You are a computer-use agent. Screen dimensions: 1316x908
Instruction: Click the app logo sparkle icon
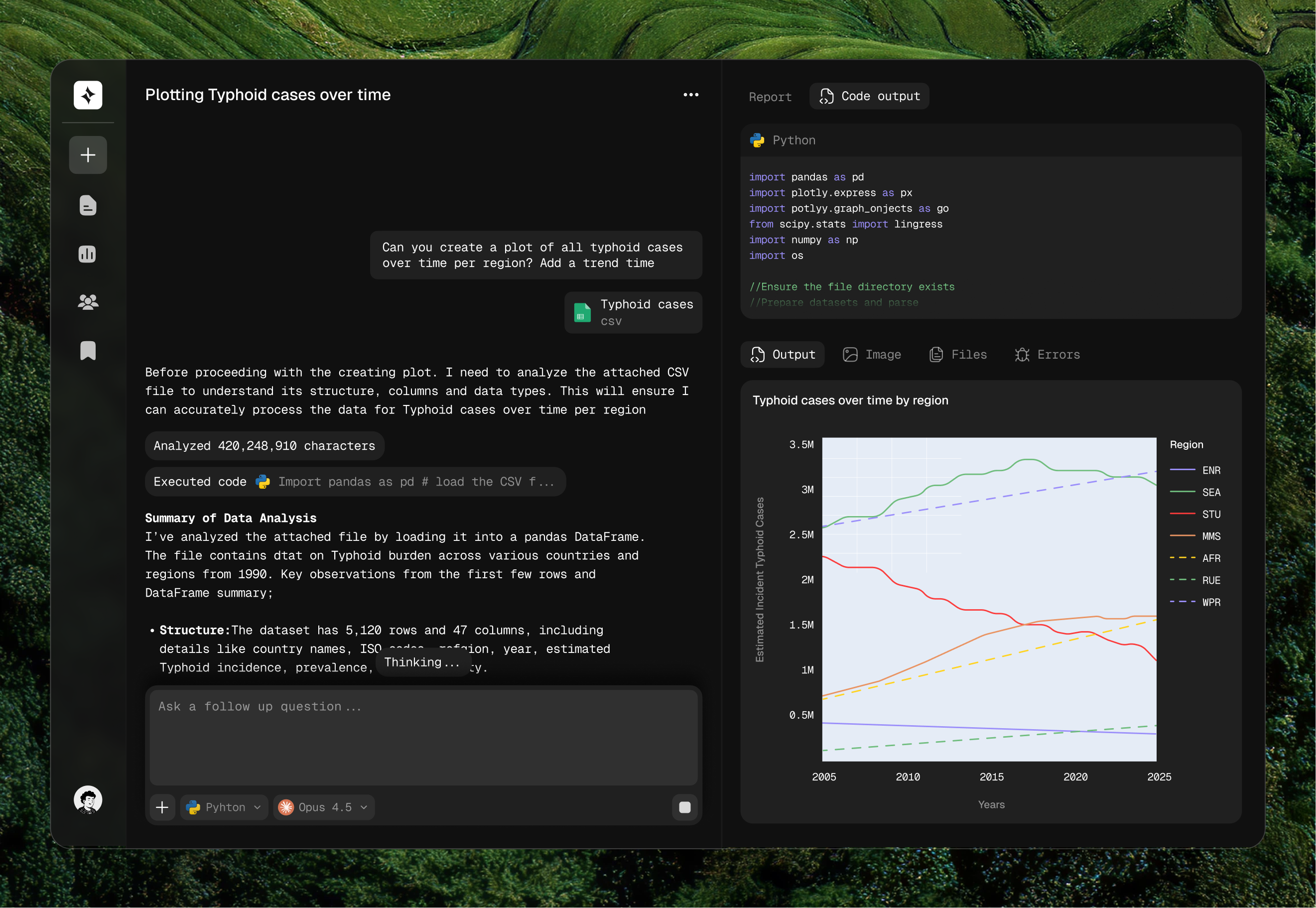tap(88, 95)
